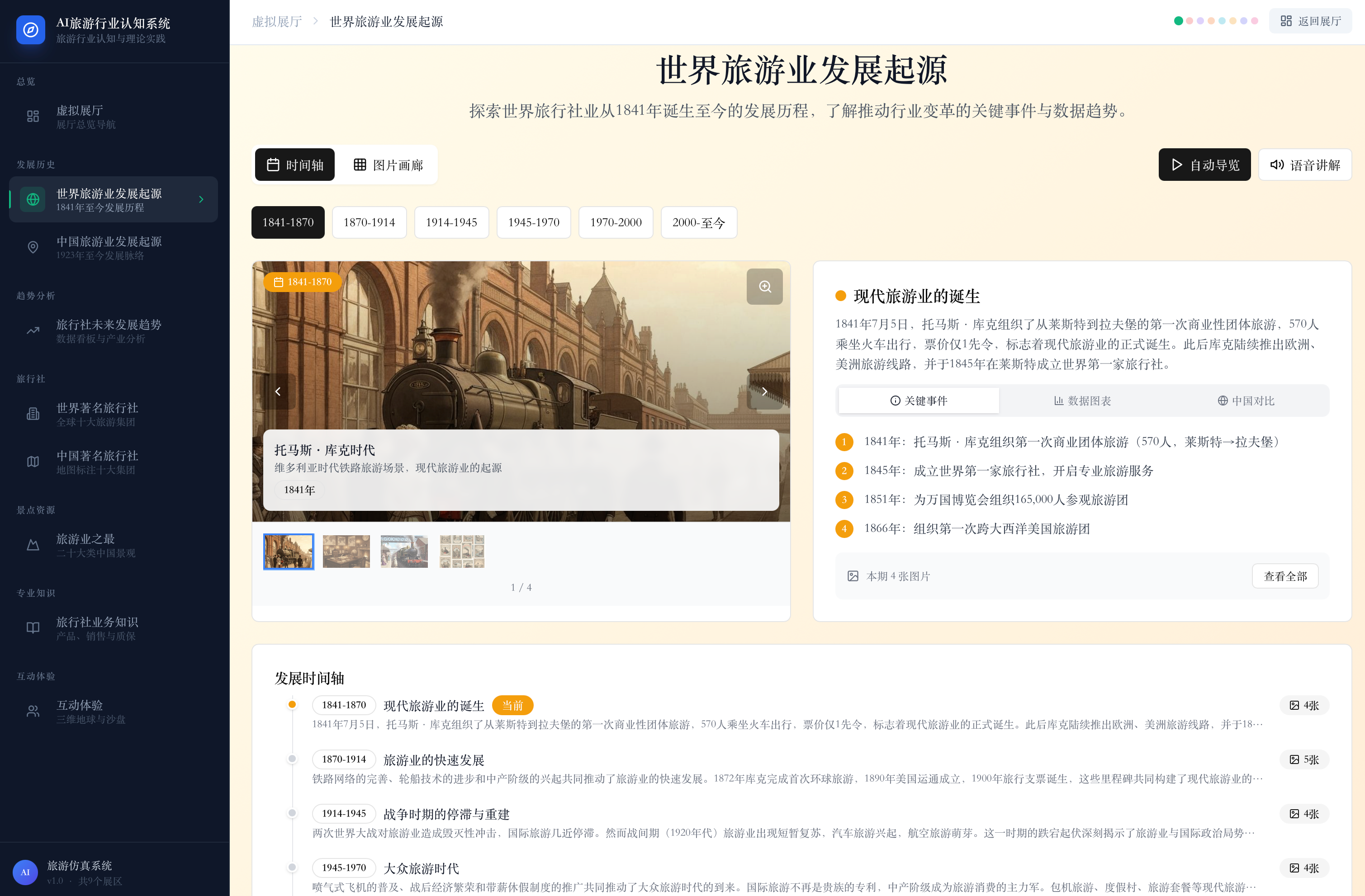Click the people icon for 互动体验
Image resolution: width=1365 pixels, height=896 pixels.
33,712
